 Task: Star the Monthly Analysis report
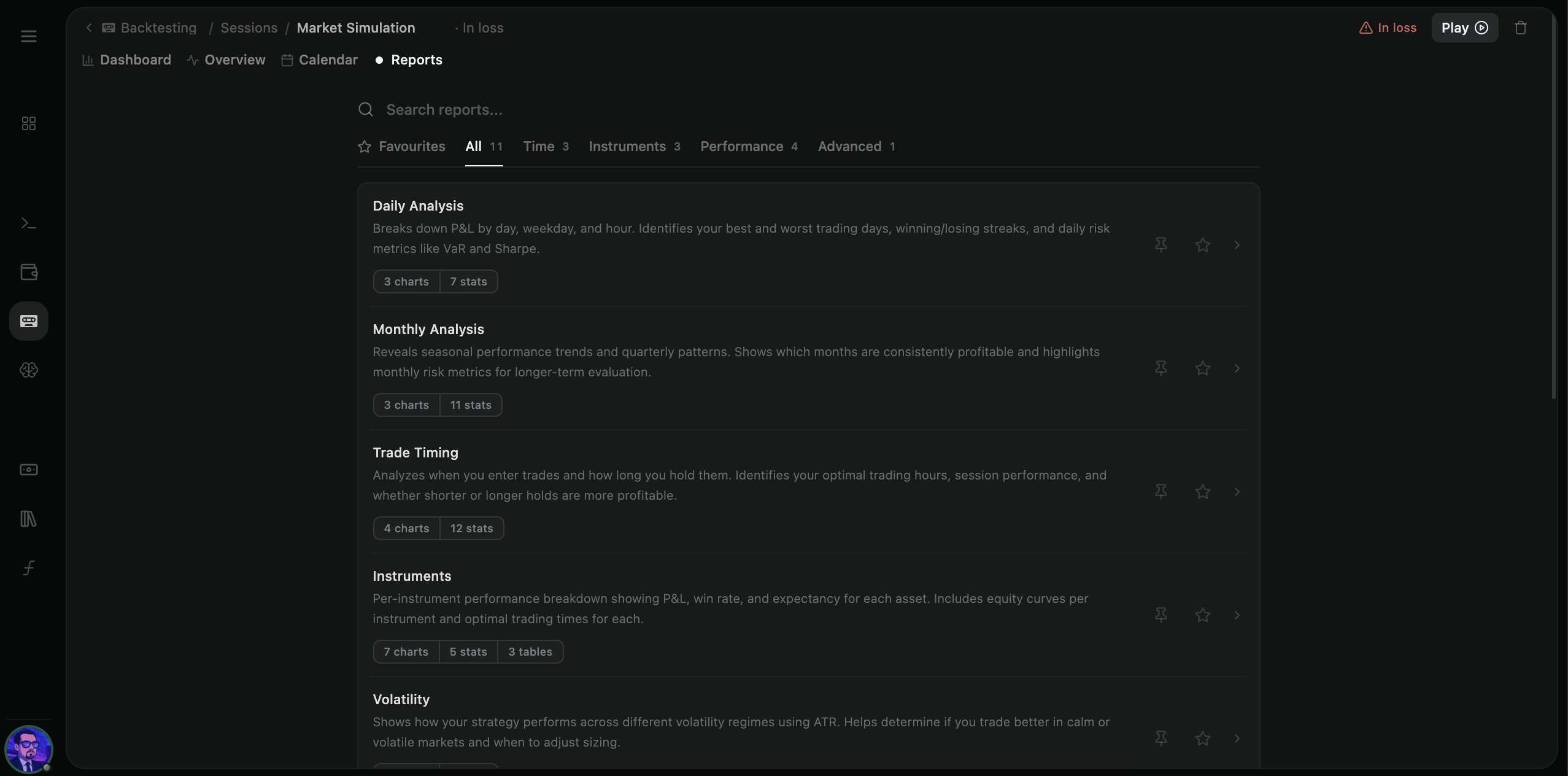1202,368
